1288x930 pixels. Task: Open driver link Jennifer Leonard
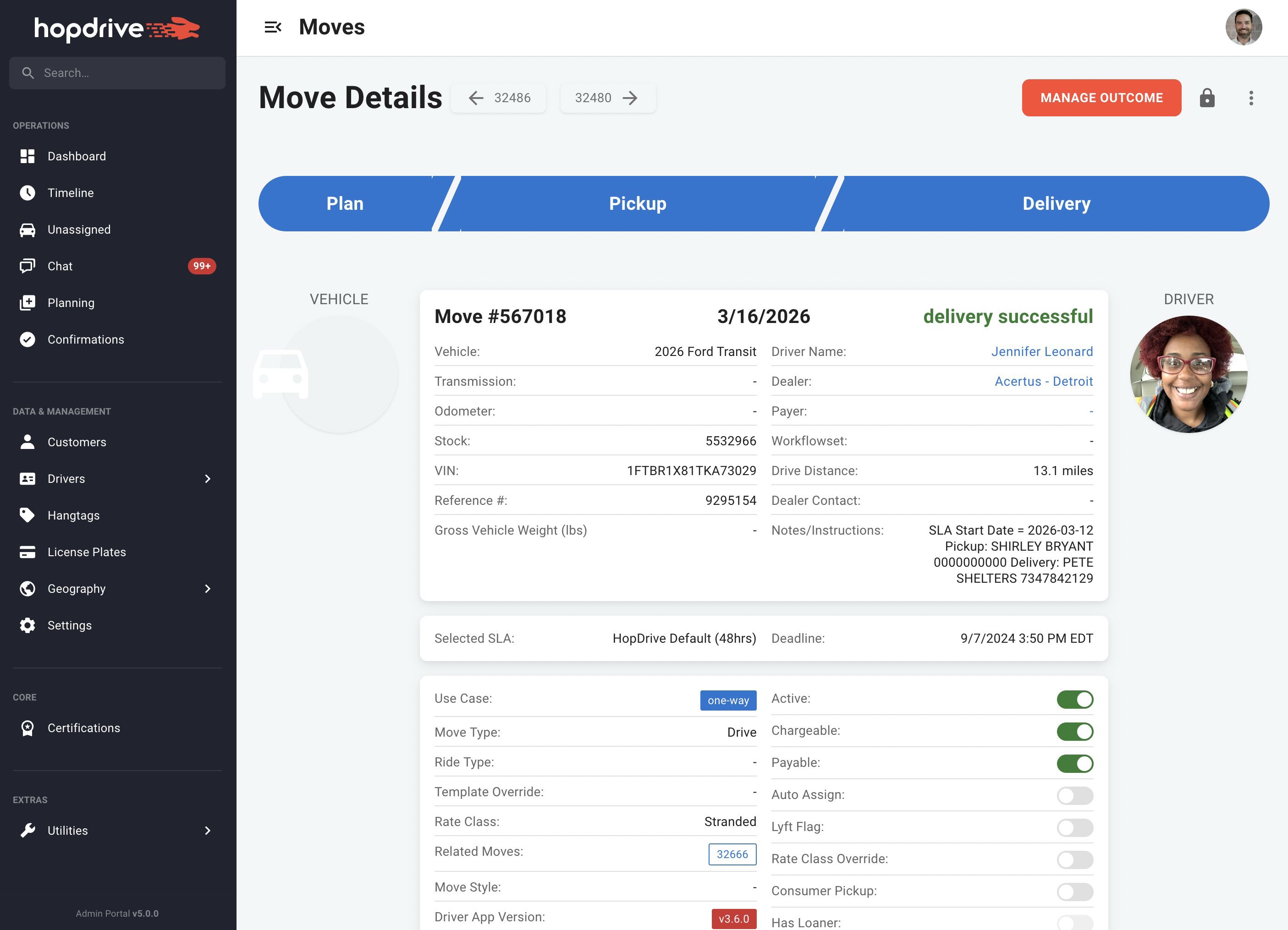coord(1041,351)
